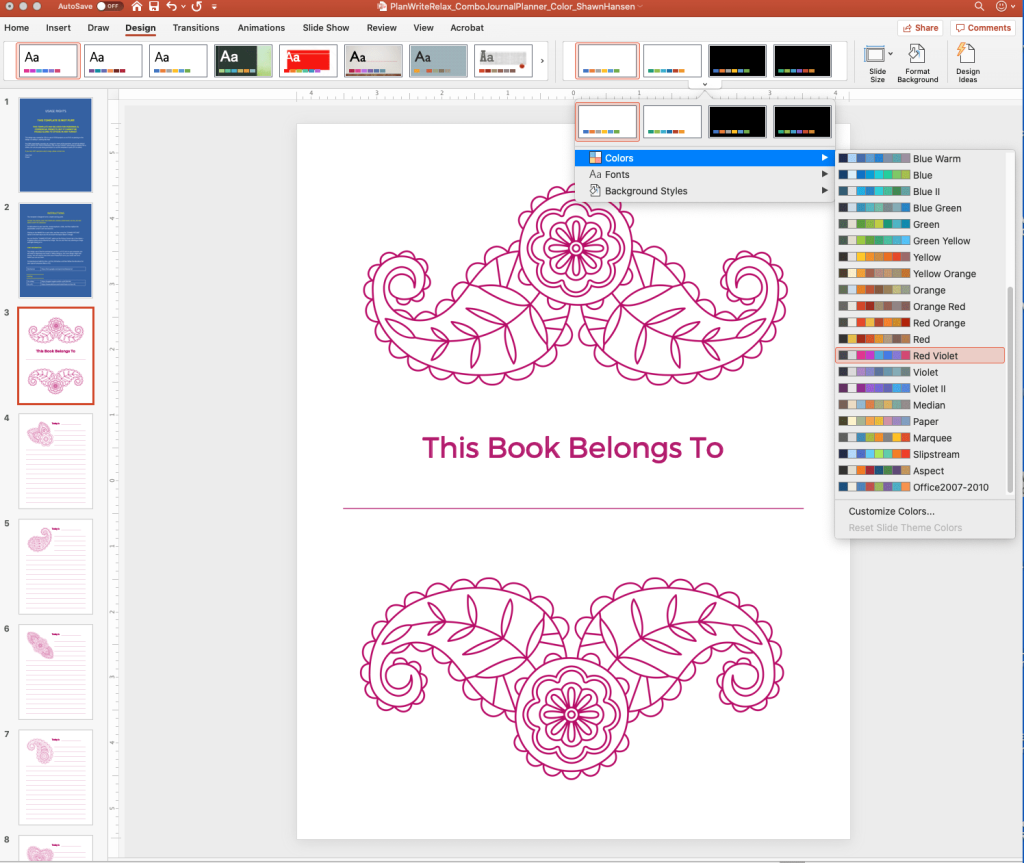
Task: Open the Animations tab
Action: (261, 27)
